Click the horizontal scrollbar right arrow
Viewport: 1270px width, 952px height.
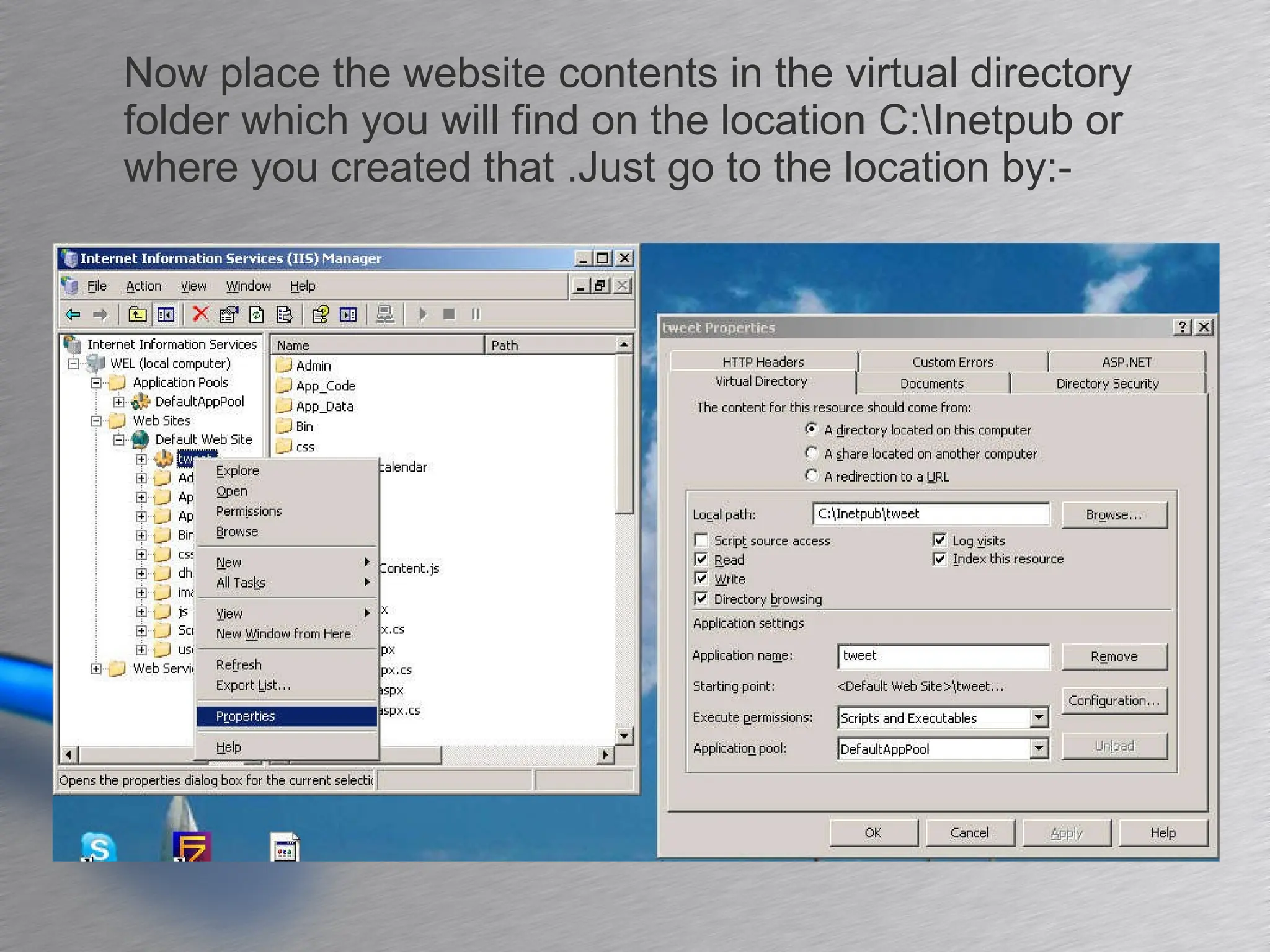(605, 754)
